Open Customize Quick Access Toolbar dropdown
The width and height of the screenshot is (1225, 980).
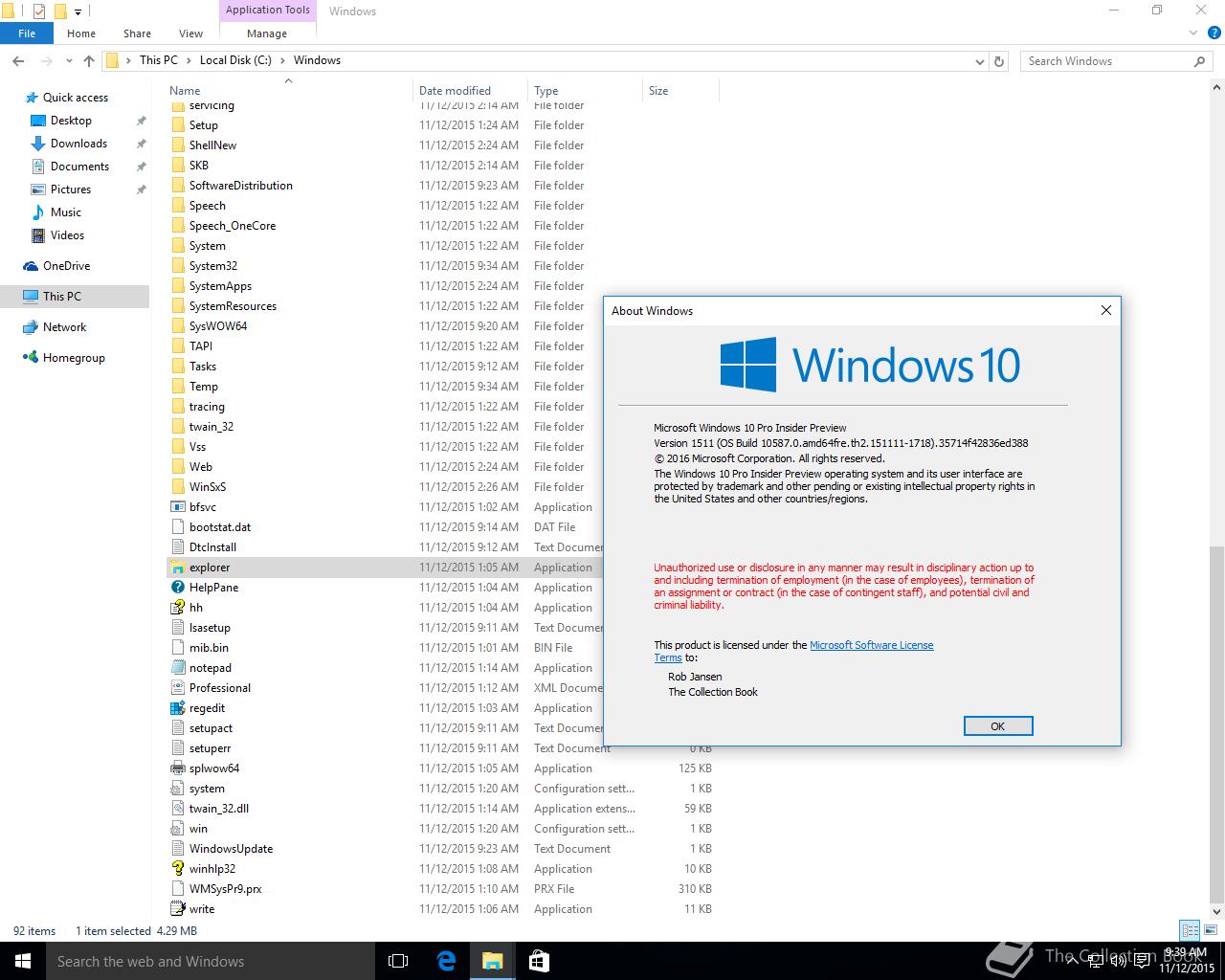pyautogui.click(x=78, y=12)
